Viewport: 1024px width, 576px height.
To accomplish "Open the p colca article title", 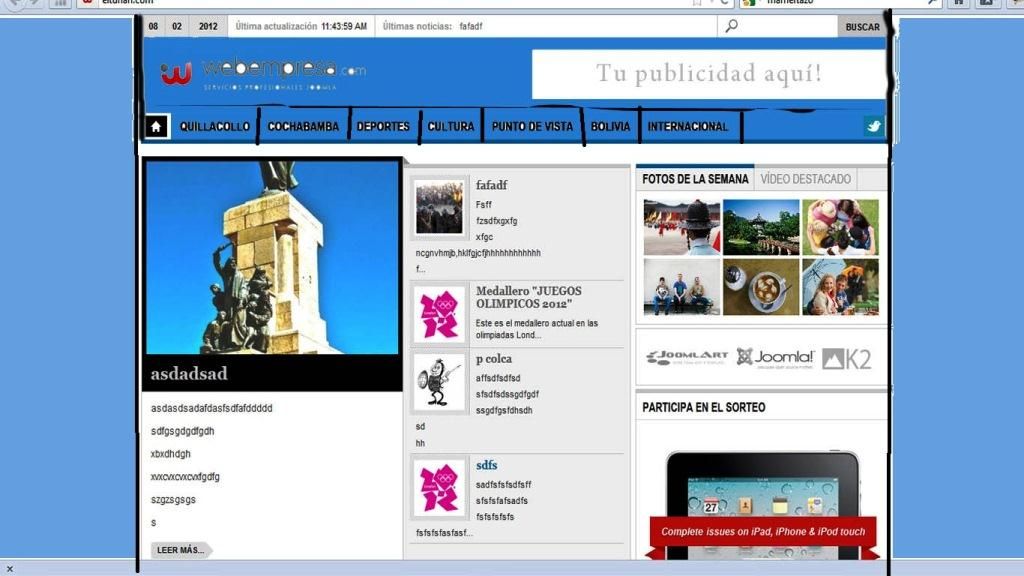I will coord(494,359).
